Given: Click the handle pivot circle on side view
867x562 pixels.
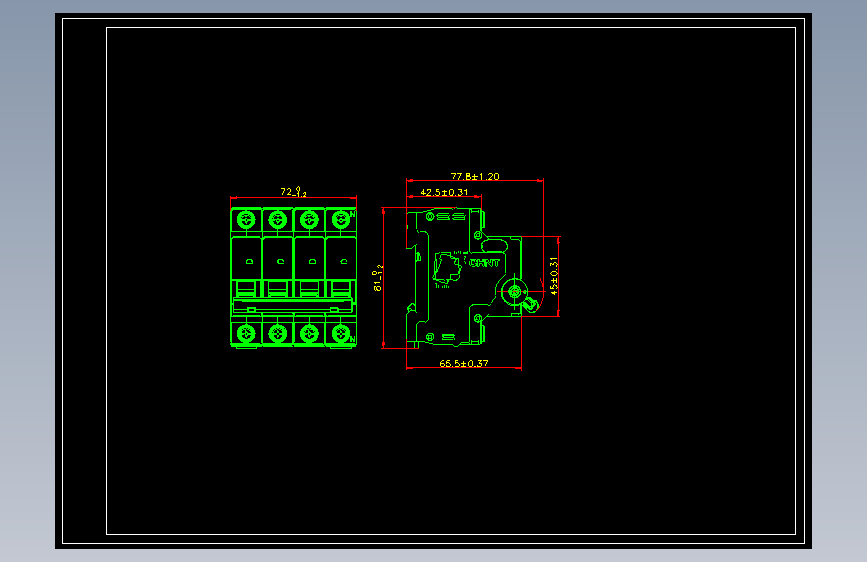Looking at the screenshot, I should click(x=514, y=292).
